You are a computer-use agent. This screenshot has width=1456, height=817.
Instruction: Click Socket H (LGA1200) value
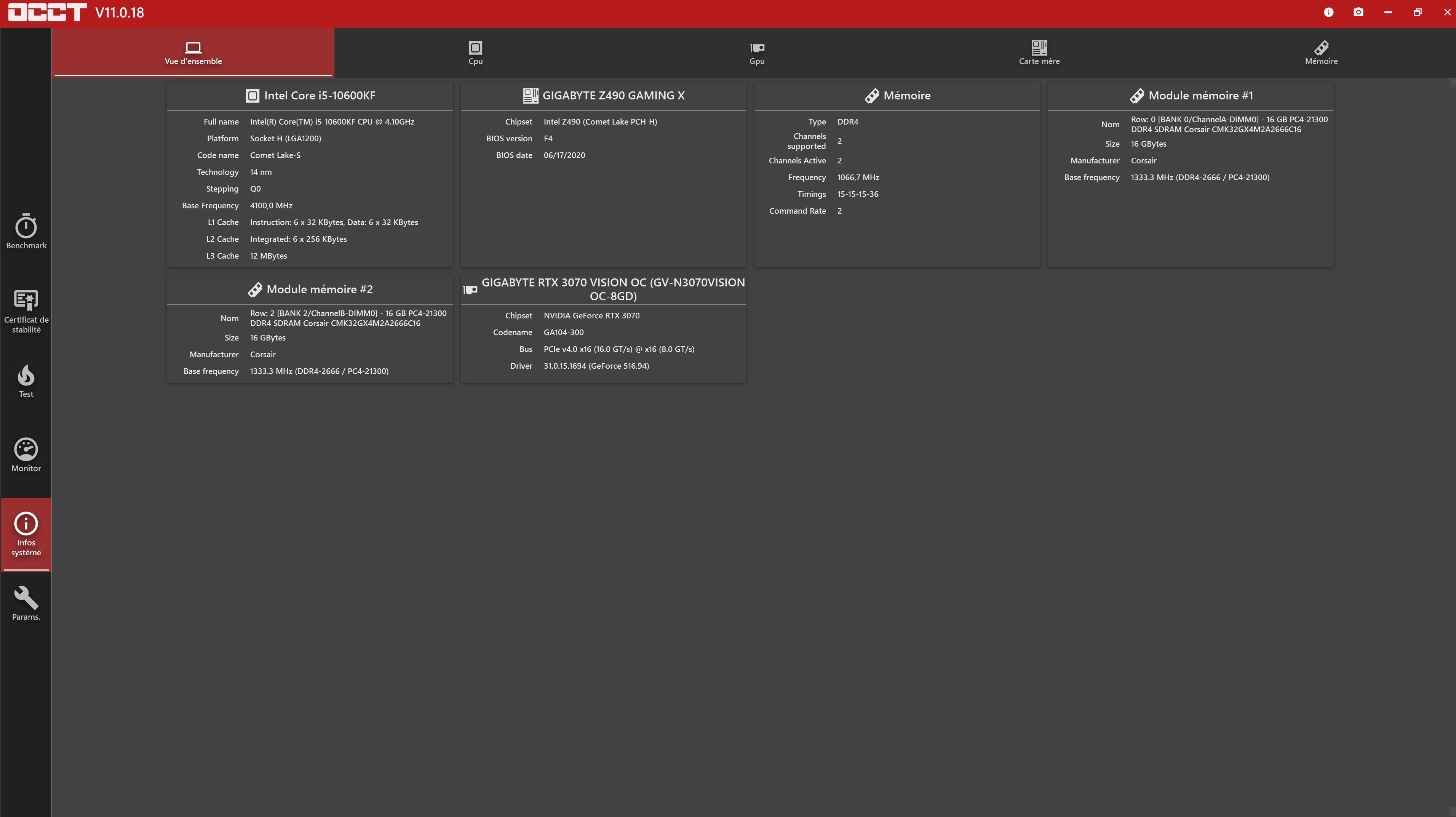[285, 139]
